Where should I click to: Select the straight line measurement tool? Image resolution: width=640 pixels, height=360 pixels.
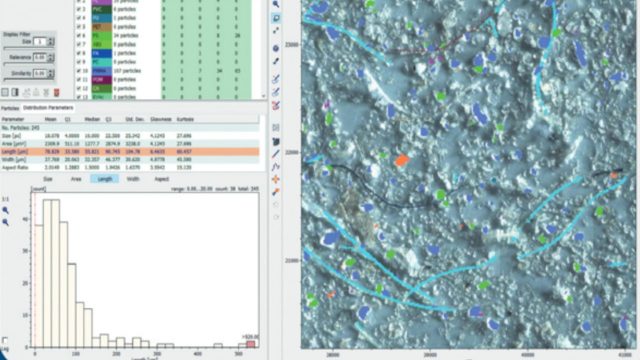(x=276, y=154)
